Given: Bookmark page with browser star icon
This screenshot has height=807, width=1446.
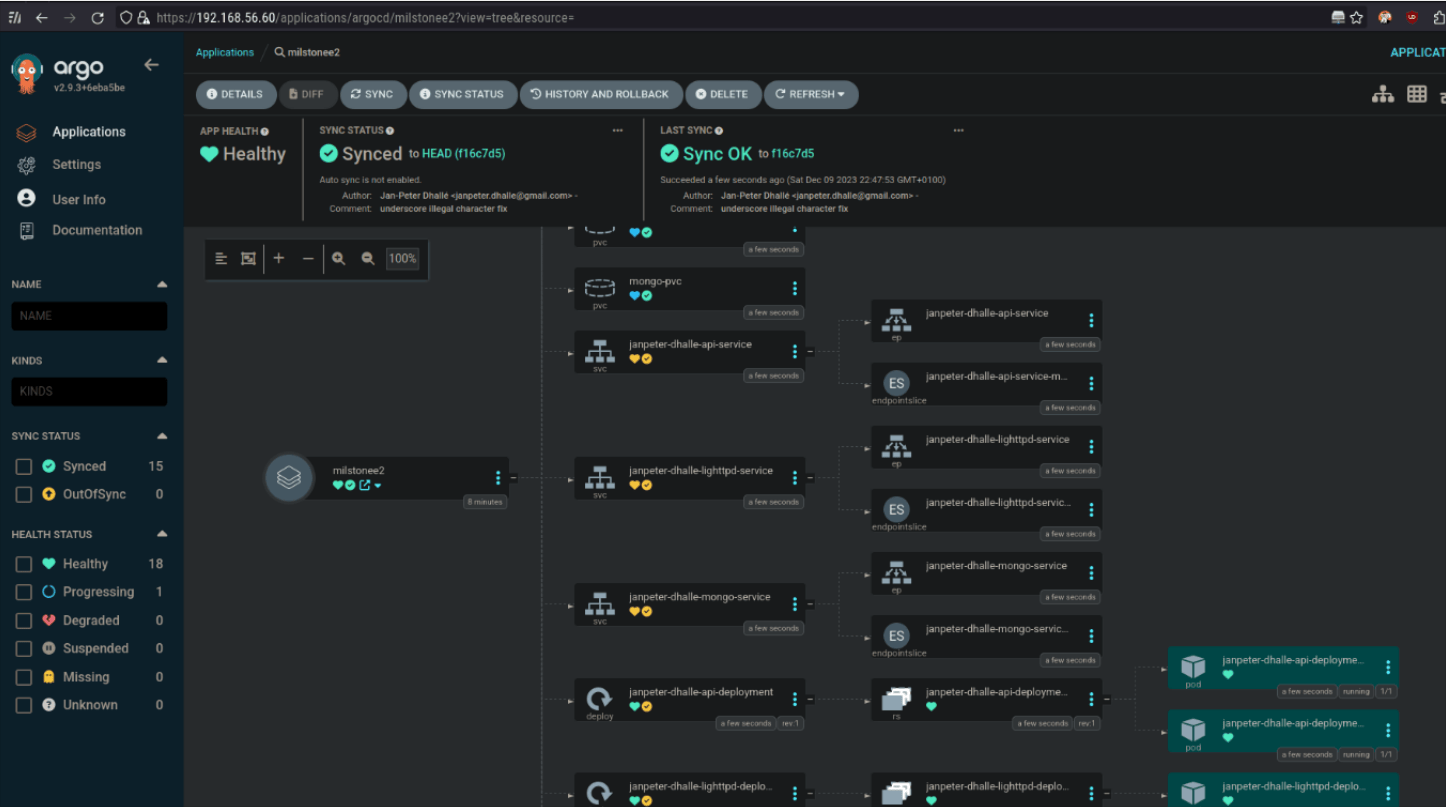Looking at the screenshot, I should point(1356,18).
